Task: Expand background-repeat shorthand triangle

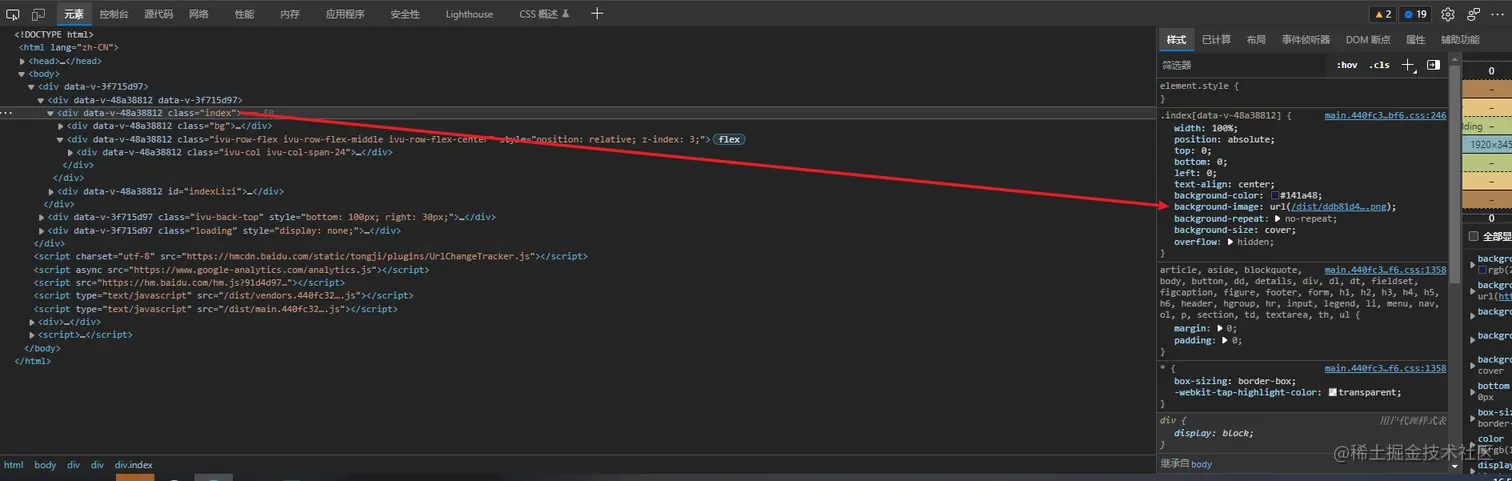Action: point(1278,218)
